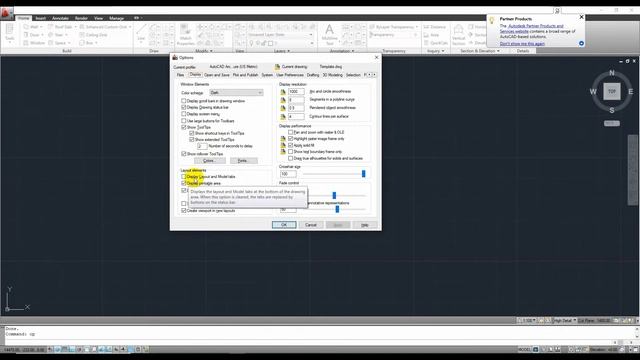Click the Colors... button
Image resolution: width=640 pixels, height=360 pixels.
[x=209, y=161]
